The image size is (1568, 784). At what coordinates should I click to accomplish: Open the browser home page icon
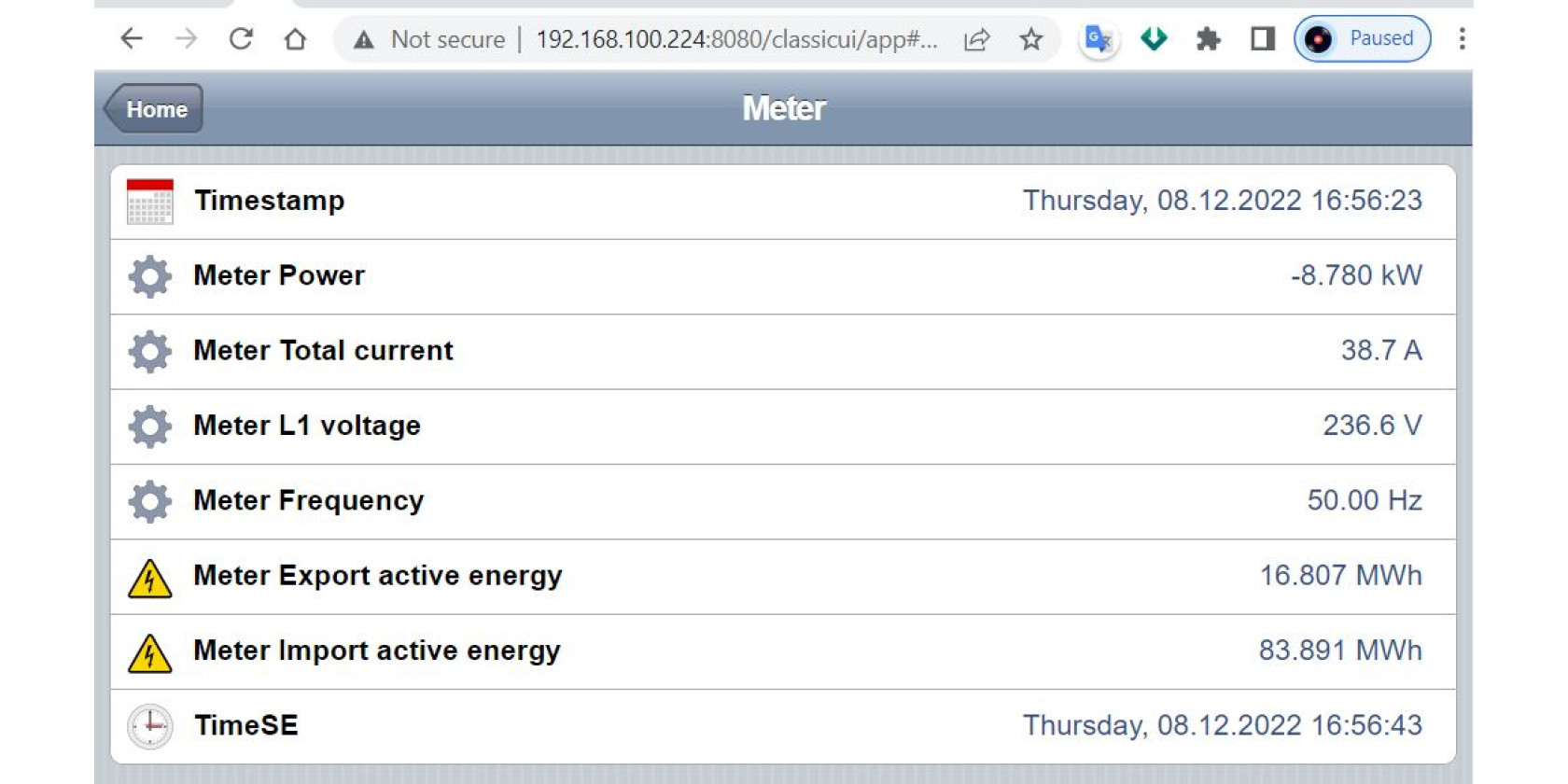click(x=295, y=39)
